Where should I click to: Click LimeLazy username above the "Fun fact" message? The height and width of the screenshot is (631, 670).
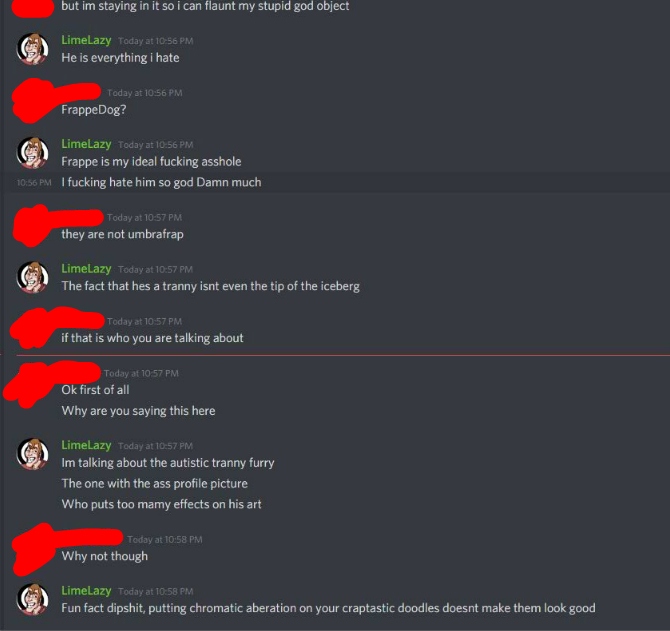coord(86,591)
